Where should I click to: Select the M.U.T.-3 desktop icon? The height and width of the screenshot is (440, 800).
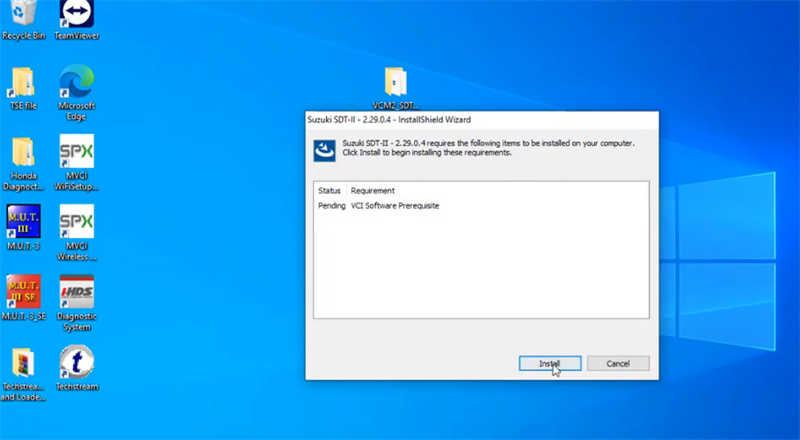[x=23, y=227]
